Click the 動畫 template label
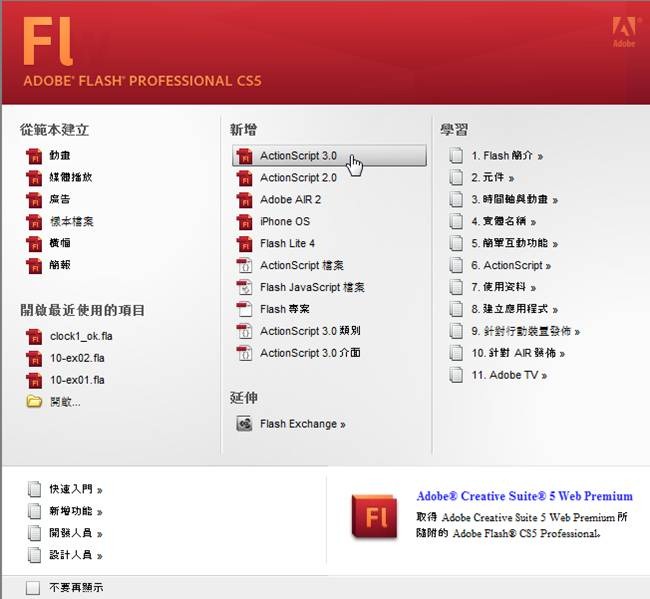 point(60,155)
